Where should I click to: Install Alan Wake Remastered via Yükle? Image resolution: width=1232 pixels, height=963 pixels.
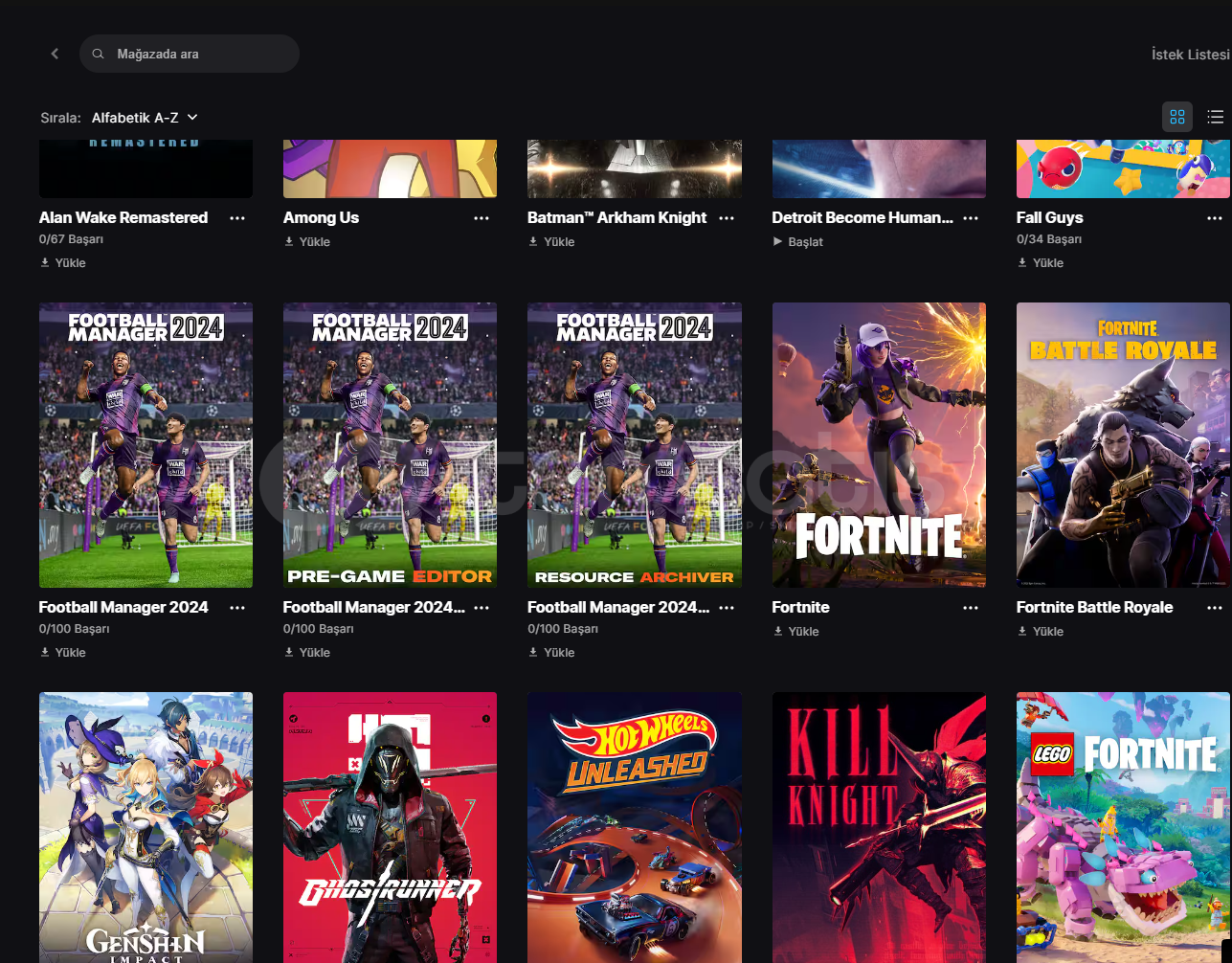63,262
